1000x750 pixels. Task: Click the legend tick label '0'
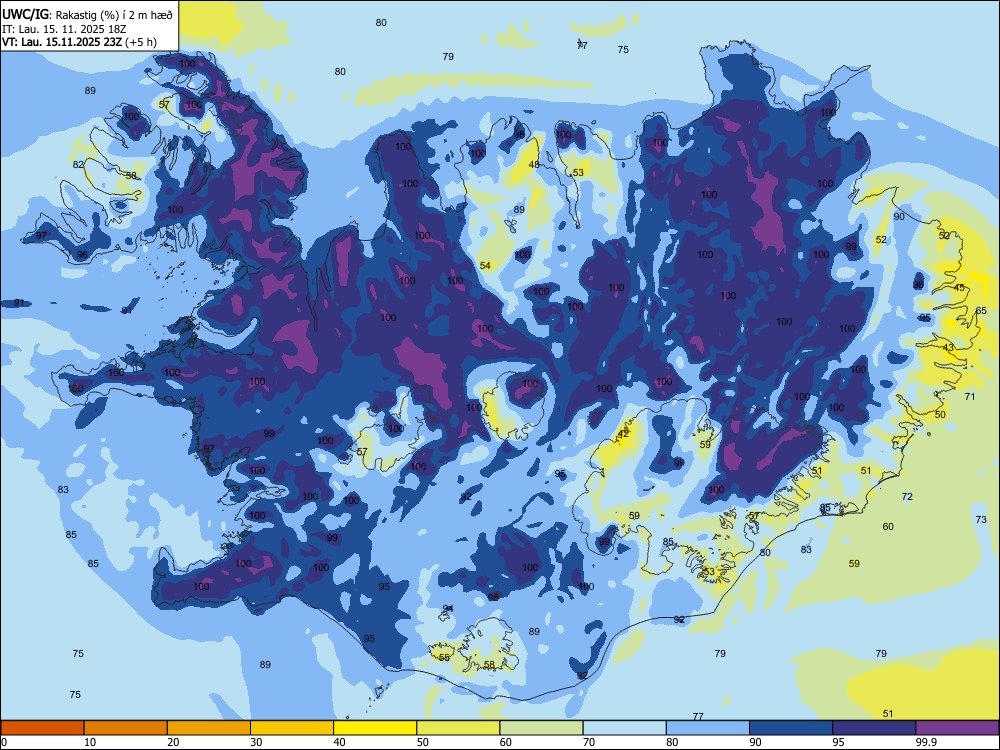point(4,742)
